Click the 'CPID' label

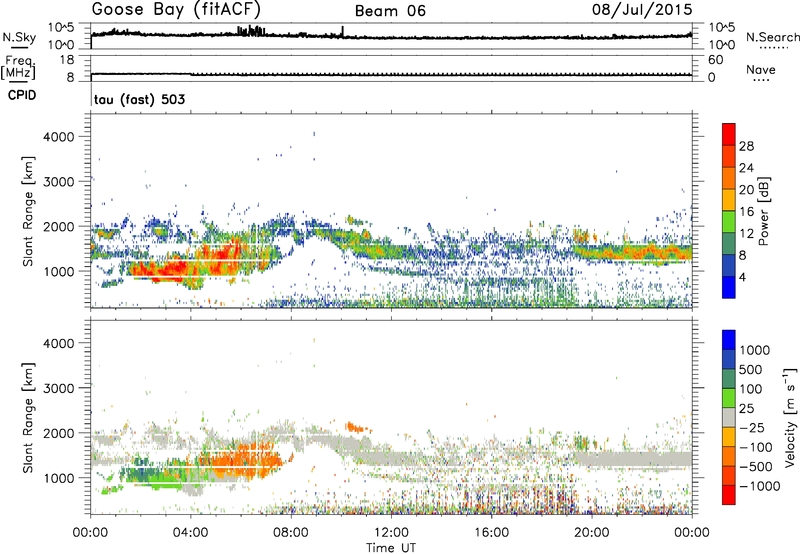pyautogui.click(x=21, y=95)
